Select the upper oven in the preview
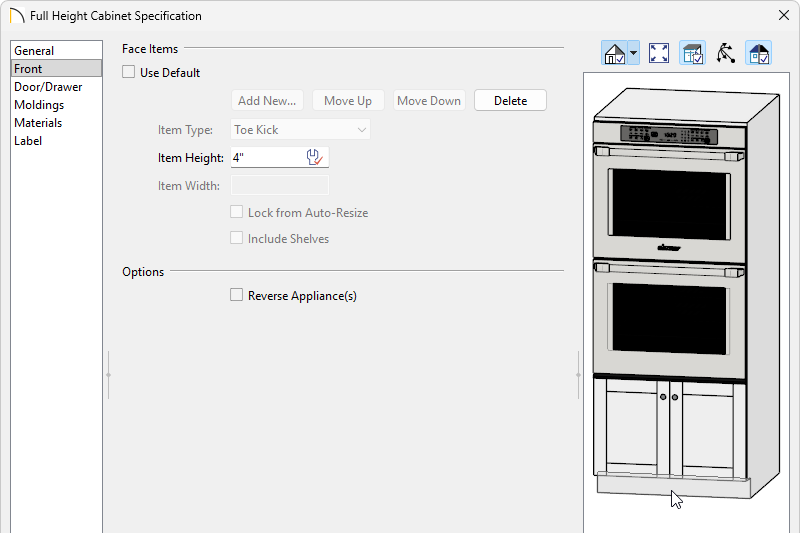800x533 pixels. click(x=669, y=202)
